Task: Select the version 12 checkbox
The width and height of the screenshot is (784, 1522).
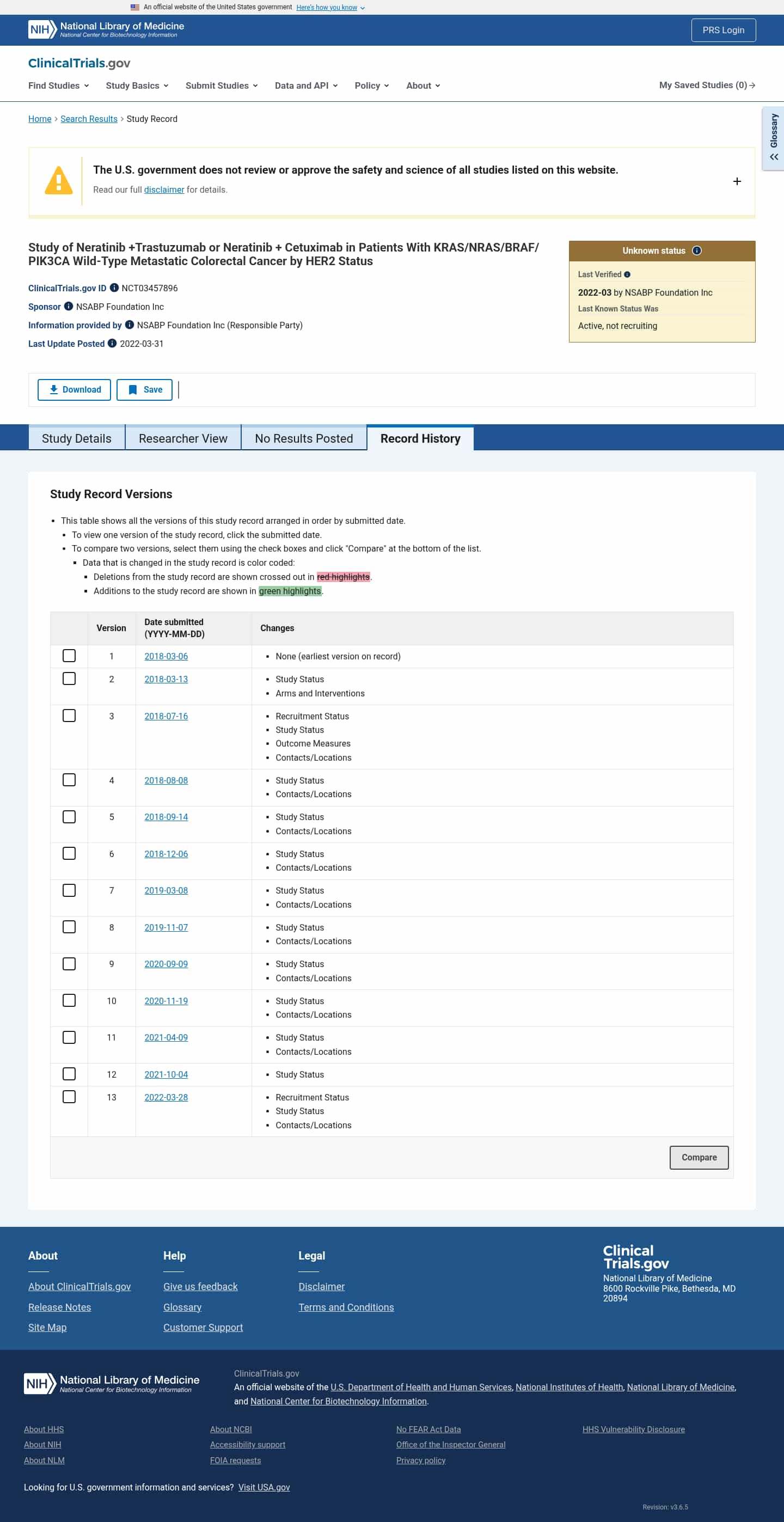Action: tap(69, 1073)
